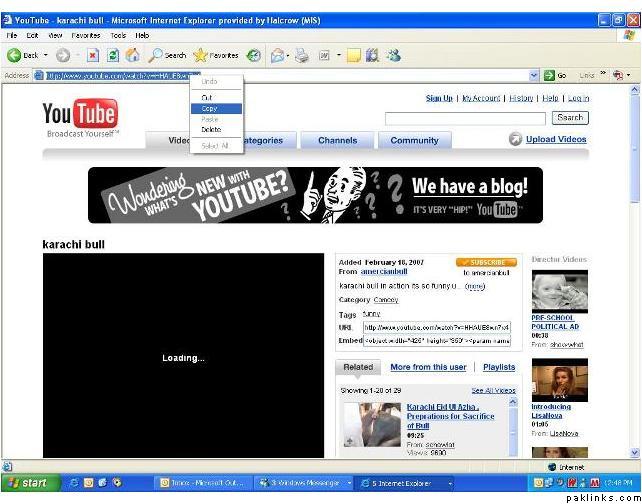Open the Back button history dropdown arrow
This screenshot has width=642, height=504.
click(x=45, y=55)
